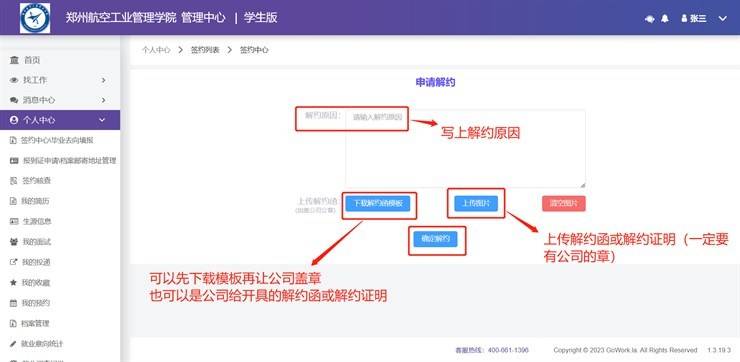Click the 确定解约 submit button

pos(435,239)
